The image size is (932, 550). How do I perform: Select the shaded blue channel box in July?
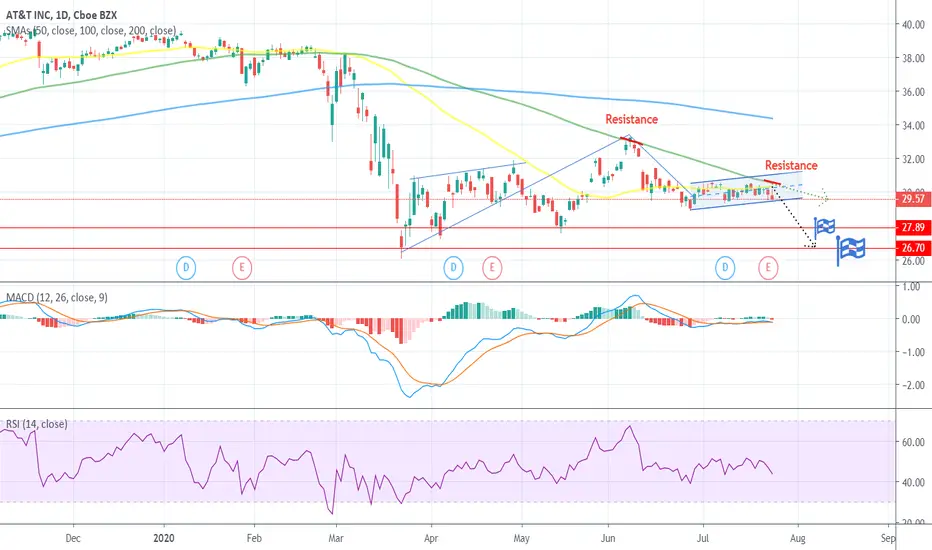click(746, 190)
